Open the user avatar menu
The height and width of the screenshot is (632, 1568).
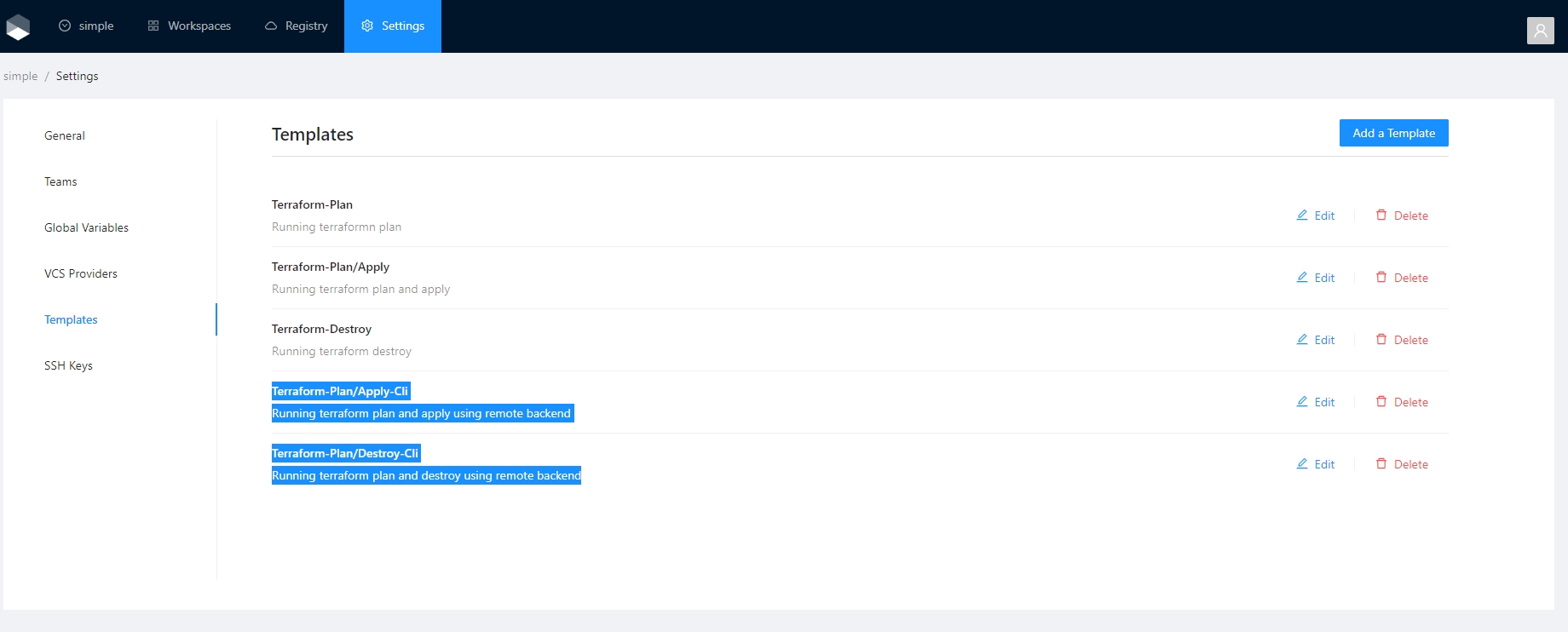(x=1540, y=31)
